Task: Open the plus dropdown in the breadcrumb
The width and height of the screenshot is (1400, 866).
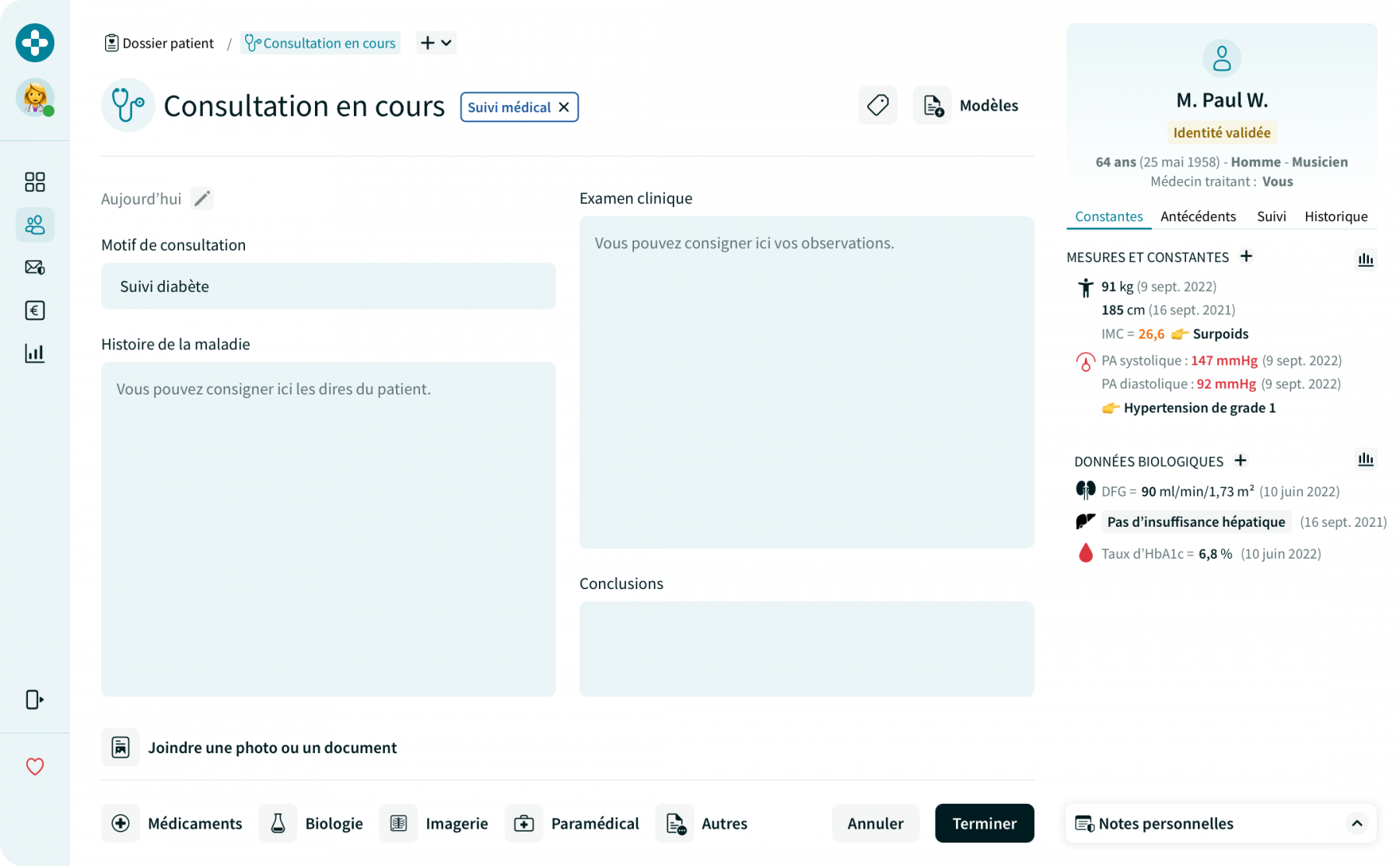Action: click(x=436, y=43)
